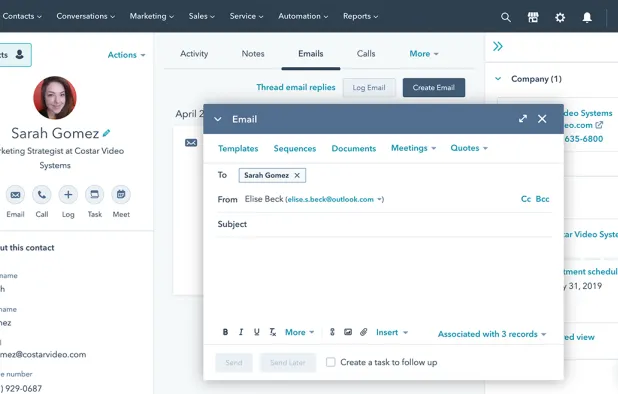Open the Service navigation menu

point(246,16)
